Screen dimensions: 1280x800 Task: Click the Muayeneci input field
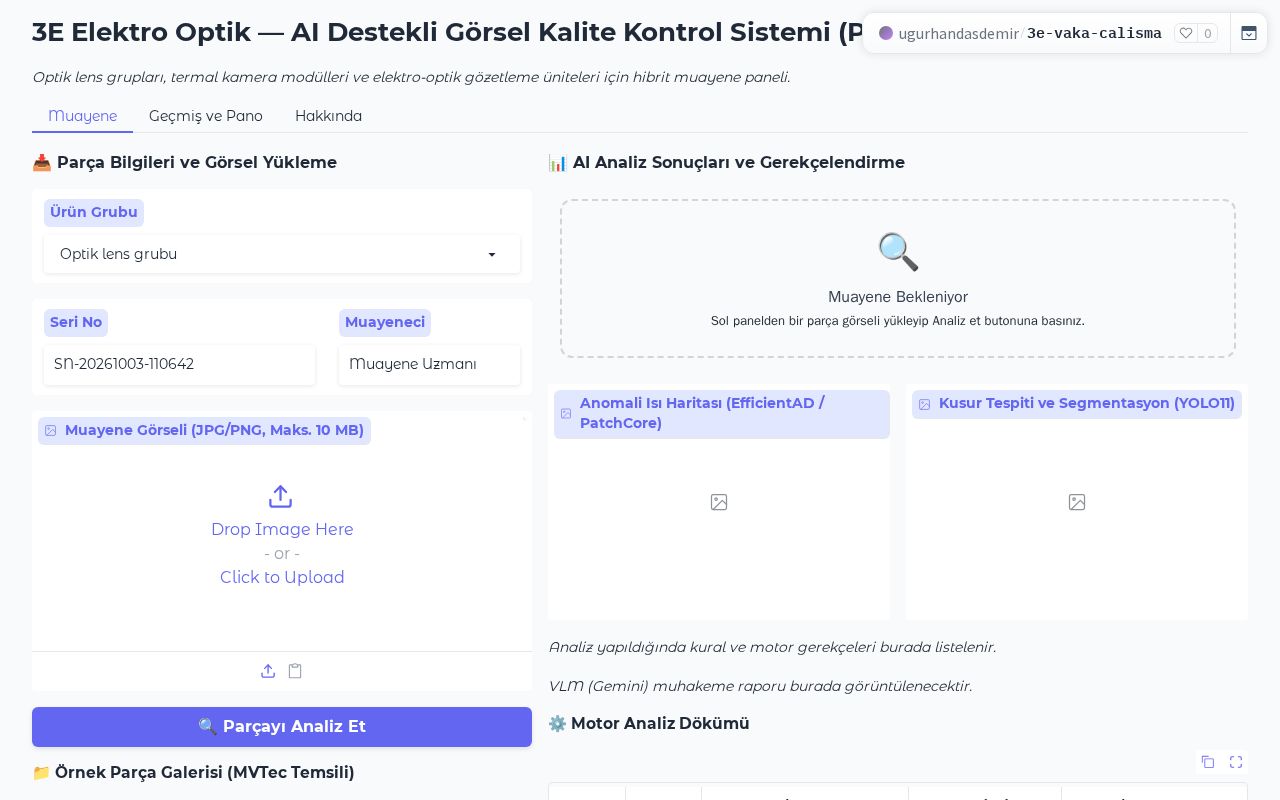[x=429, y=365]
